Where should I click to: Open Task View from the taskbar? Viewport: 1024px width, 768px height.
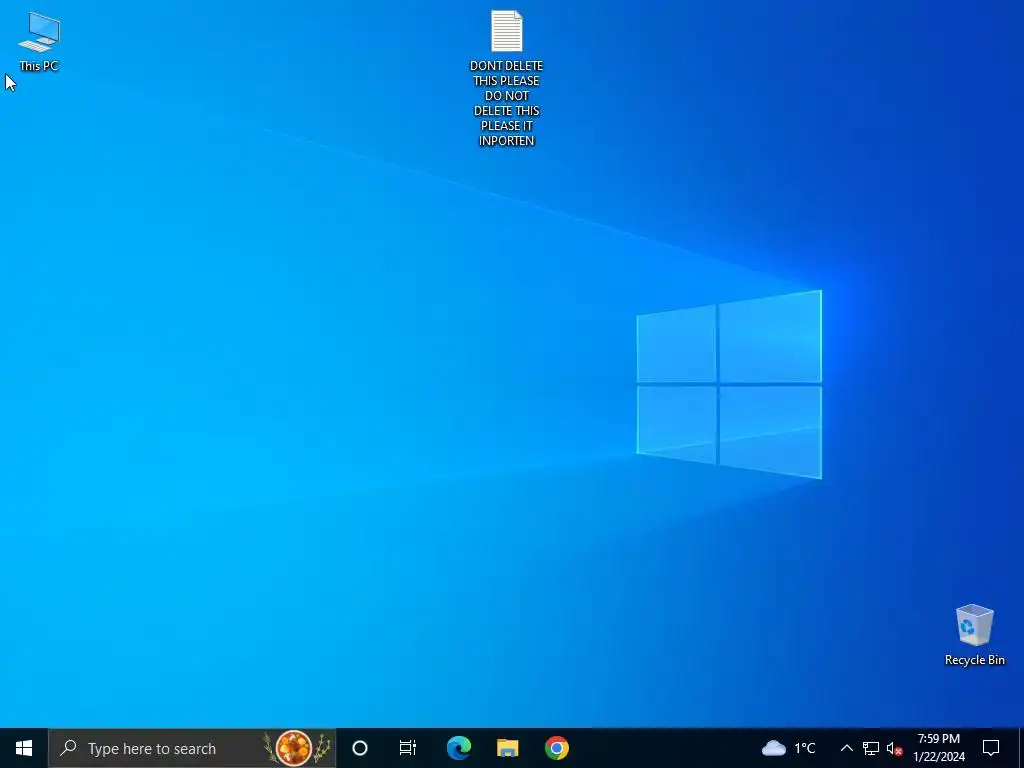(408, 748)
